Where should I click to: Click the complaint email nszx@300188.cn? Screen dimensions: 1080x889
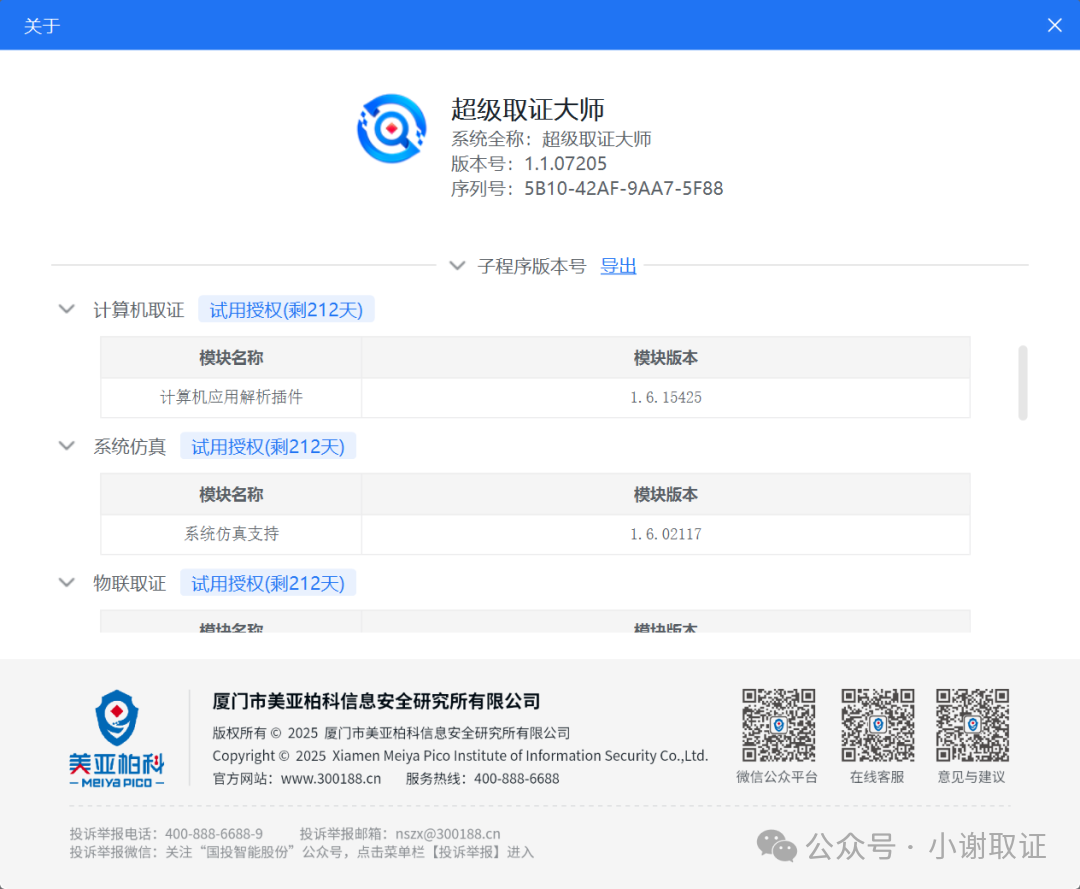447,834
